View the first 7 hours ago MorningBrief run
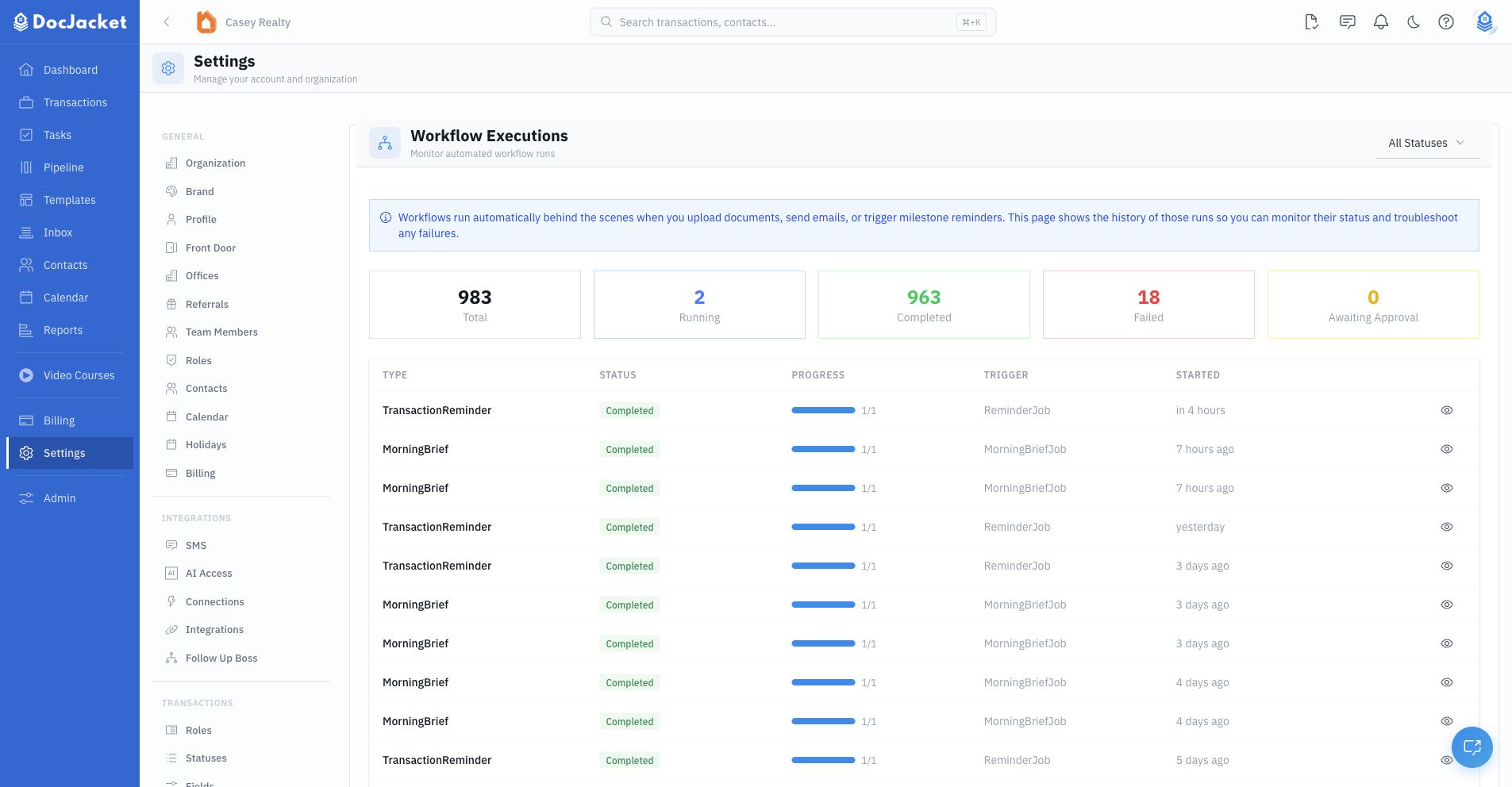The height and width of the screenshot is (787, 1512). (x=1447, y=449)
